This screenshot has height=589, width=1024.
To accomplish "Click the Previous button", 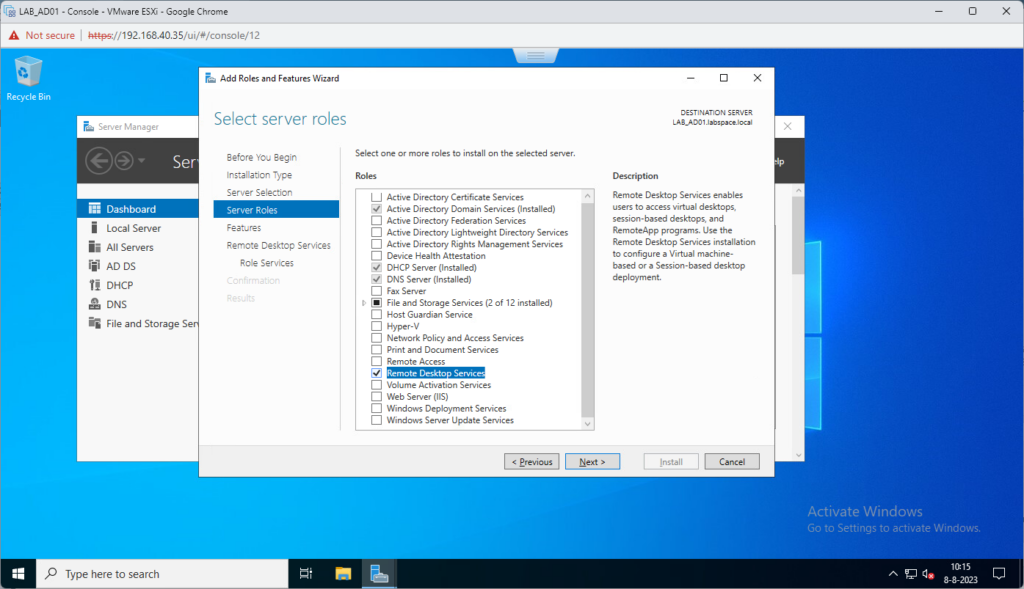I will point(532,462).
